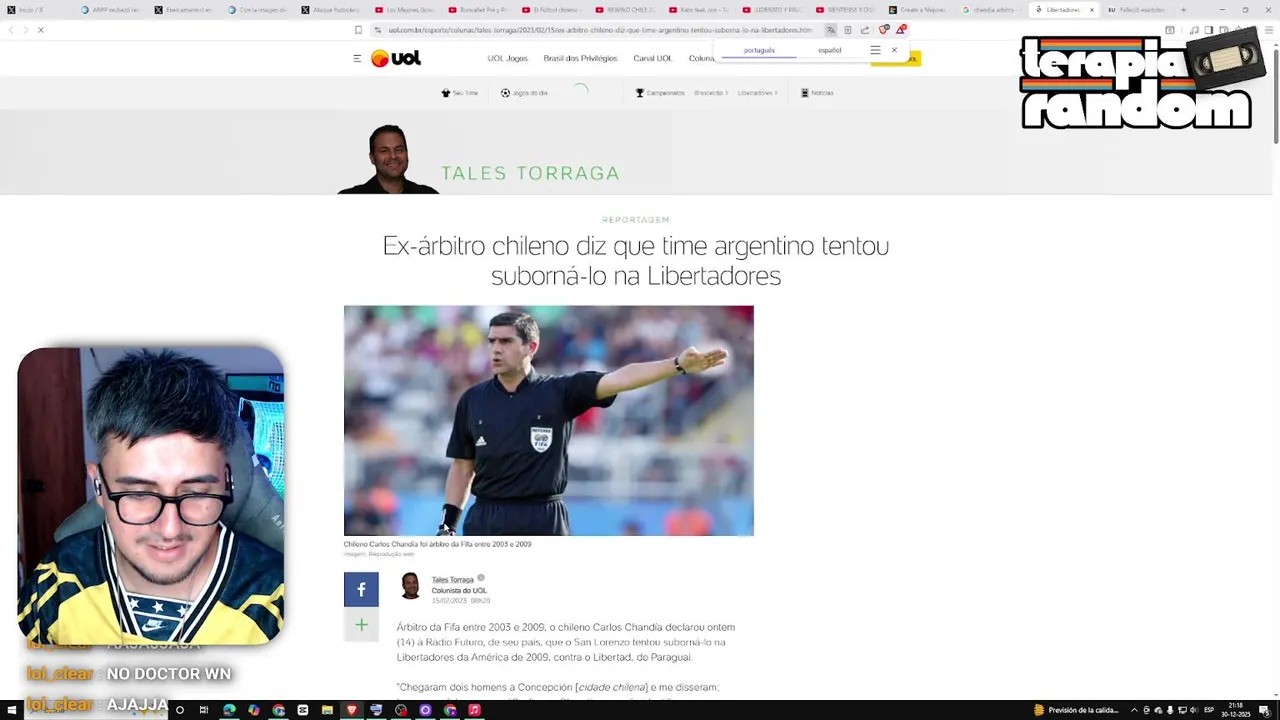The width and height of the screenshot is (1280, 720).
Task: Switch to the Libertadores browser tab
Action: point(1062,9)
